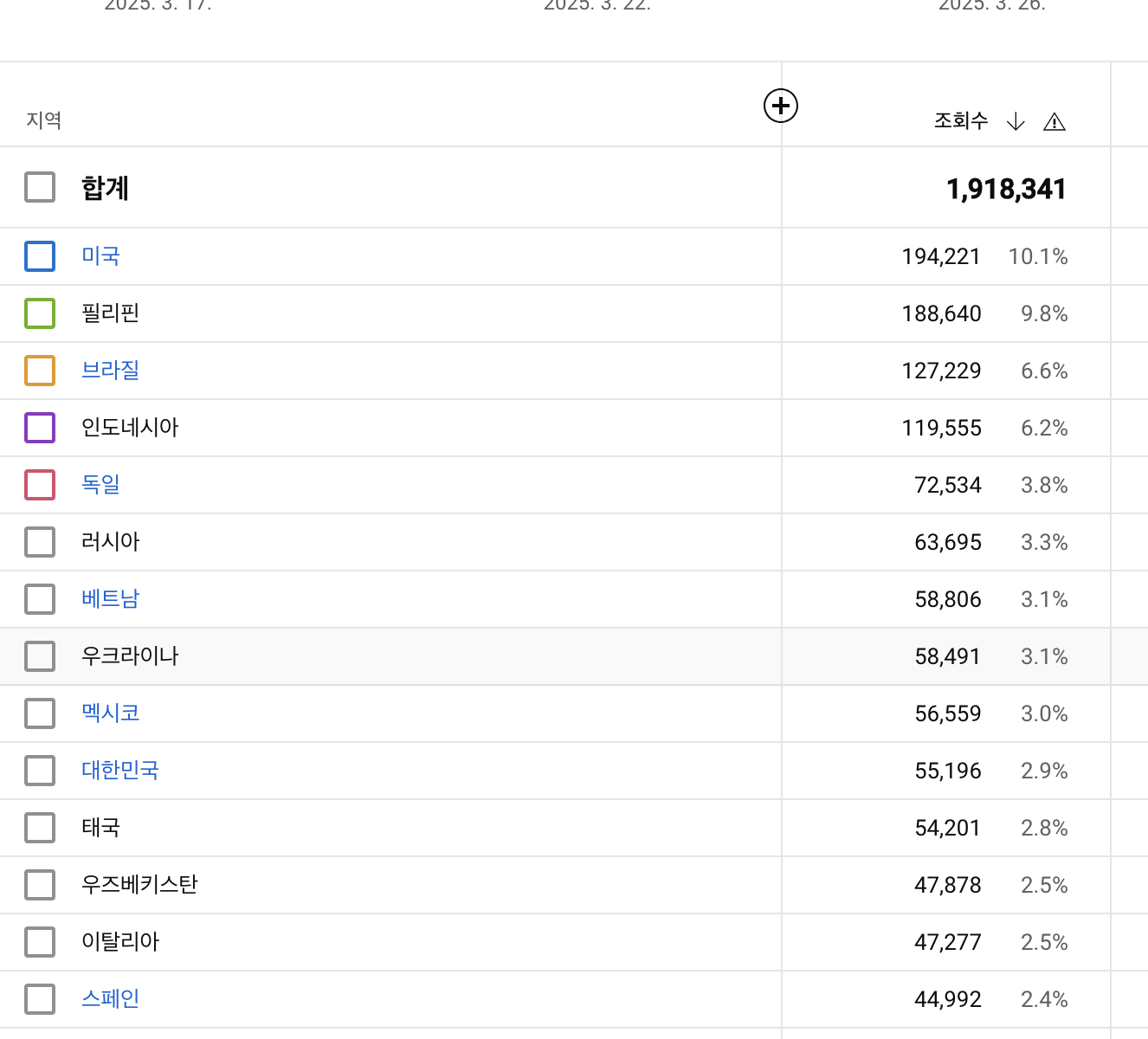Toggle the green 필리핀 checkbox
Image resolution: width=1148 pixels, height=1039 pixels.
coord(40,313)
